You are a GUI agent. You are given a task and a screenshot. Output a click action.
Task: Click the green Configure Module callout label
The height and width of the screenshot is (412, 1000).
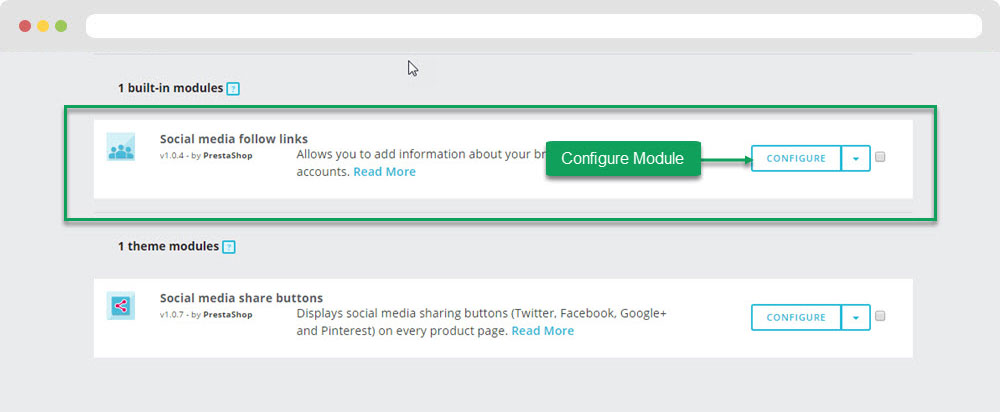[622, 159]
